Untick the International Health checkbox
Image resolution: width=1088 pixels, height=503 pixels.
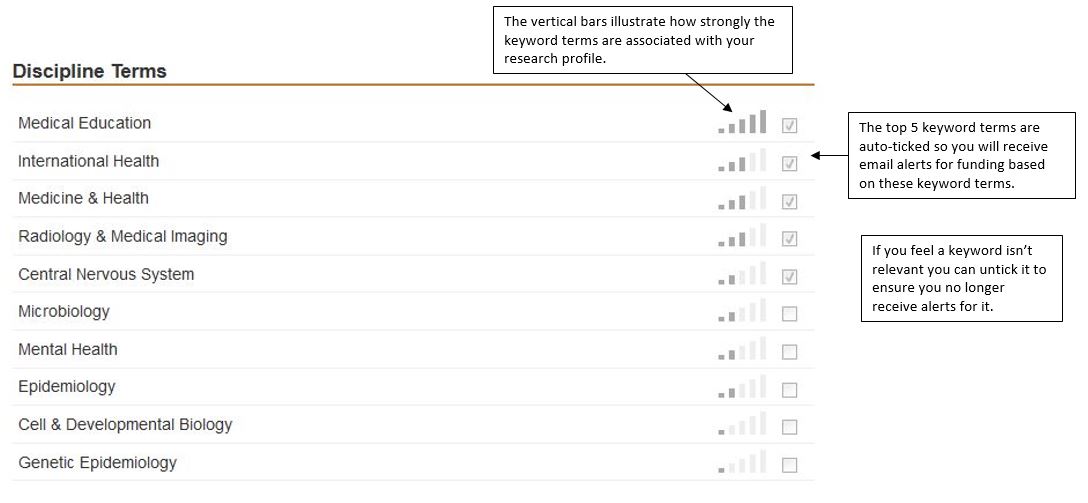coord(790,164)
